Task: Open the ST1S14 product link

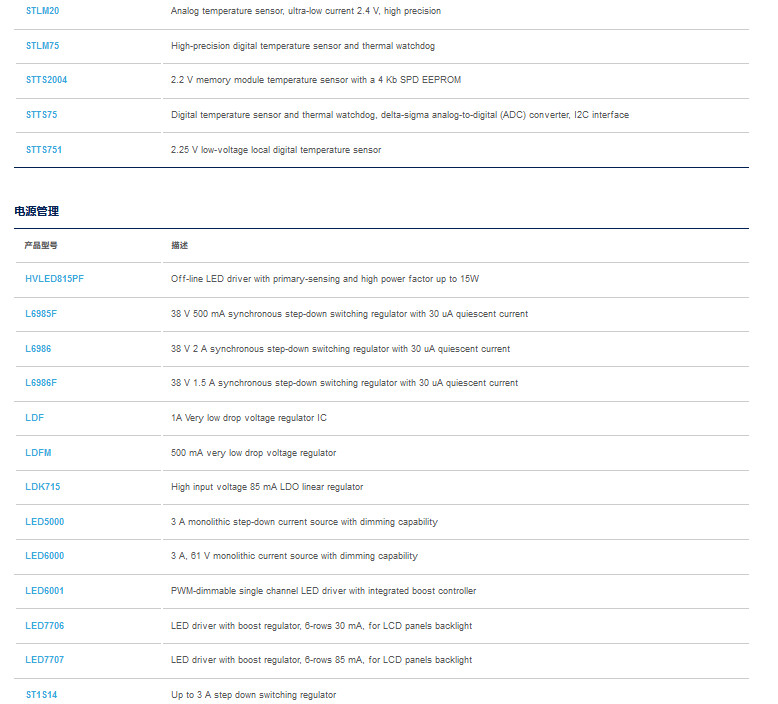Action: (41, 695)
